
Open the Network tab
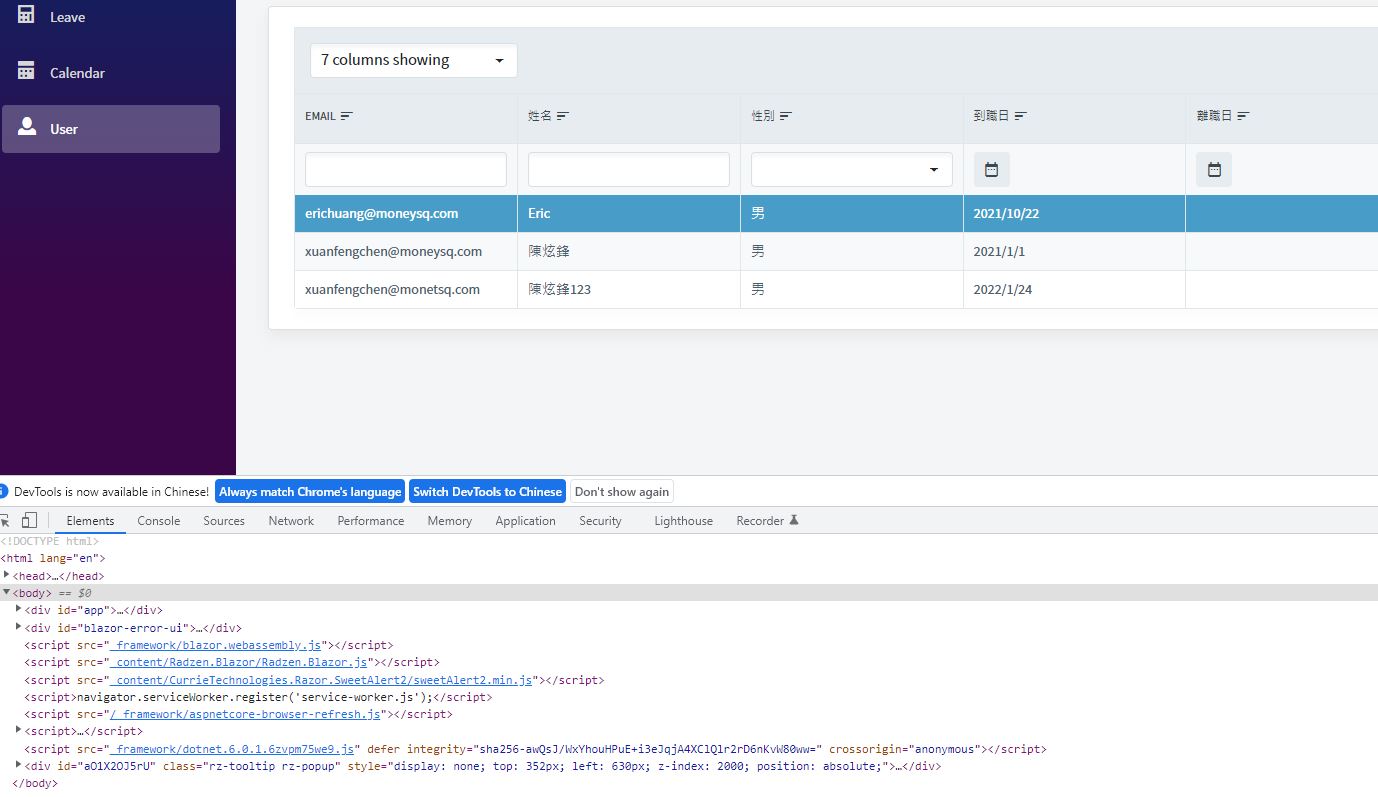pos(291,521)
